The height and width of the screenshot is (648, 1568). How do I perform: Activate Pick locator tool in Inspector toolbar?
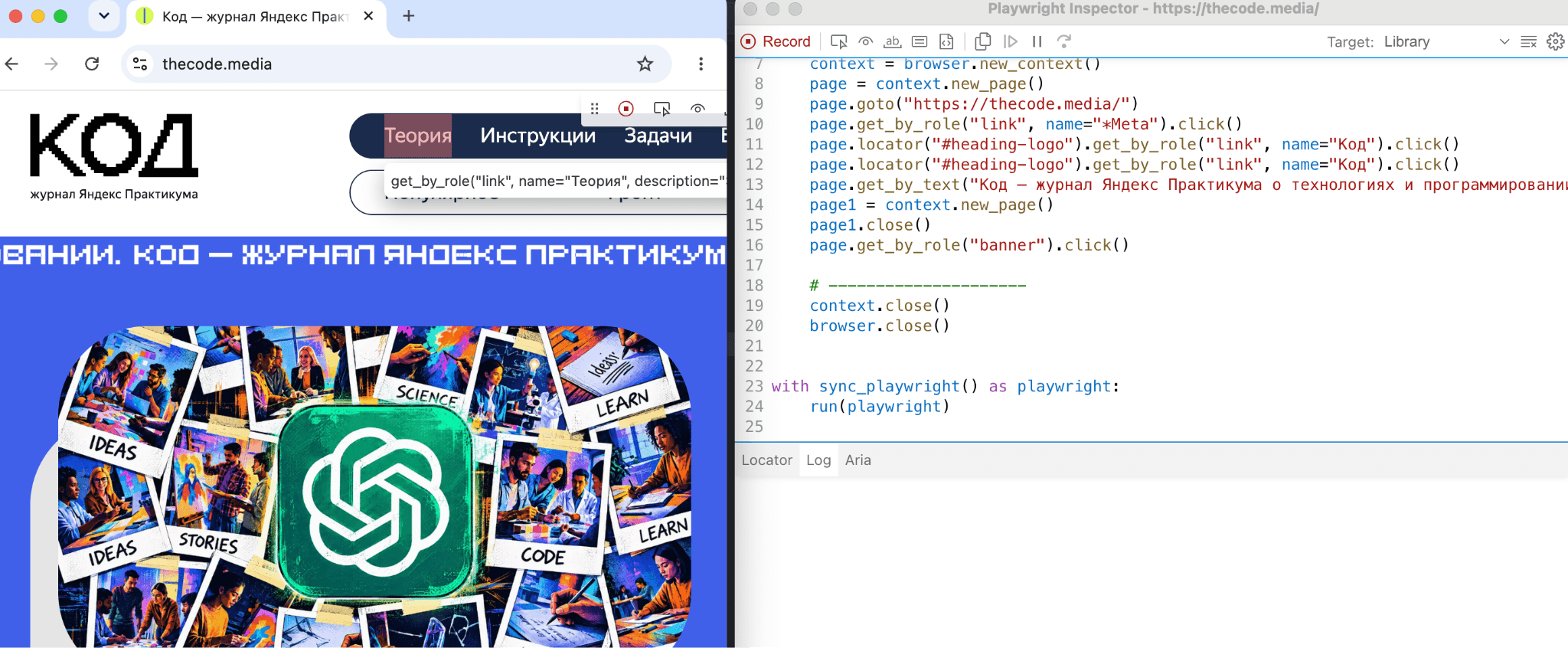pos(839,41)
